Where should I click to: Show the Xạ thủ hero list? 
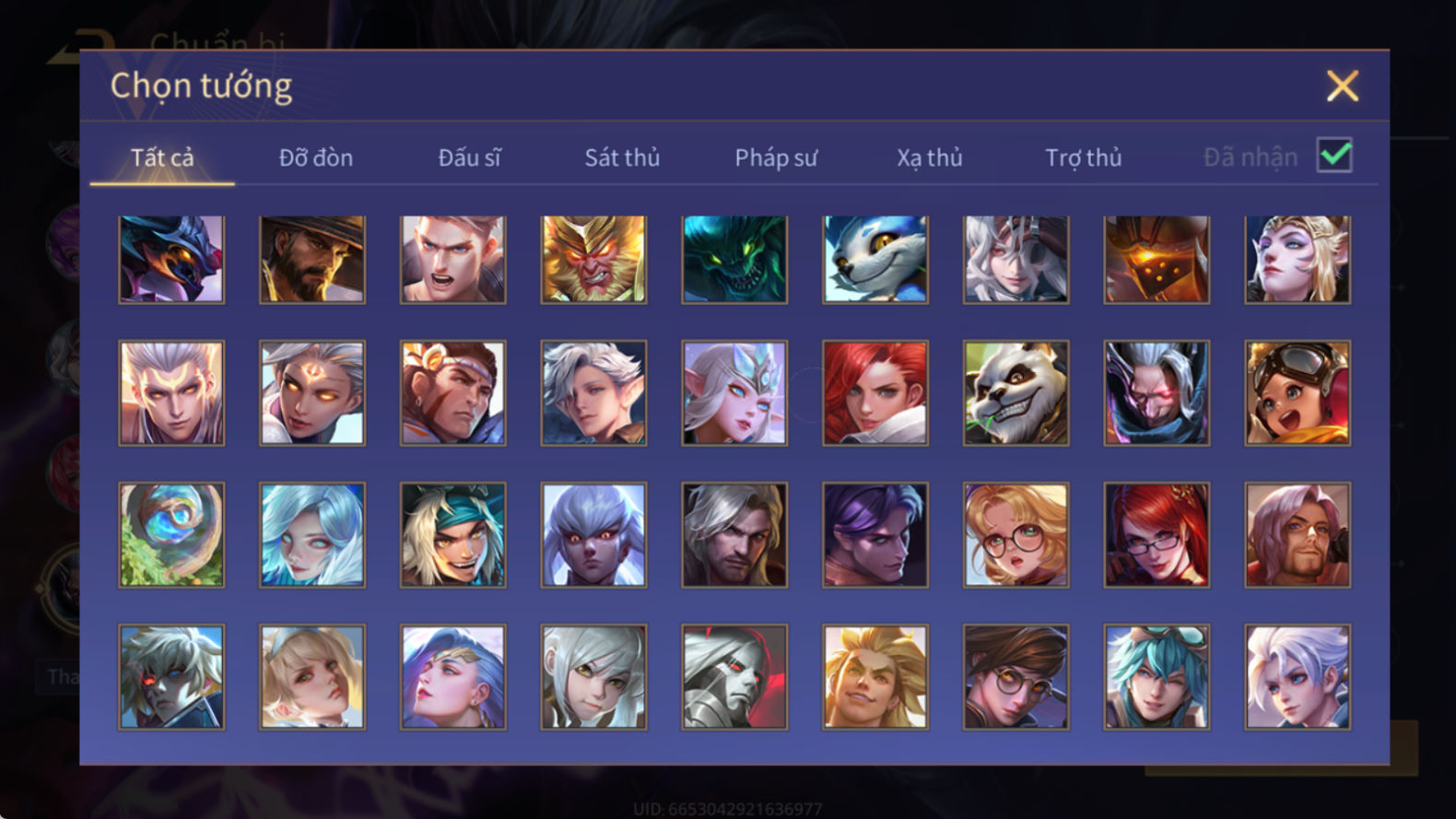(x=930, y=158)
